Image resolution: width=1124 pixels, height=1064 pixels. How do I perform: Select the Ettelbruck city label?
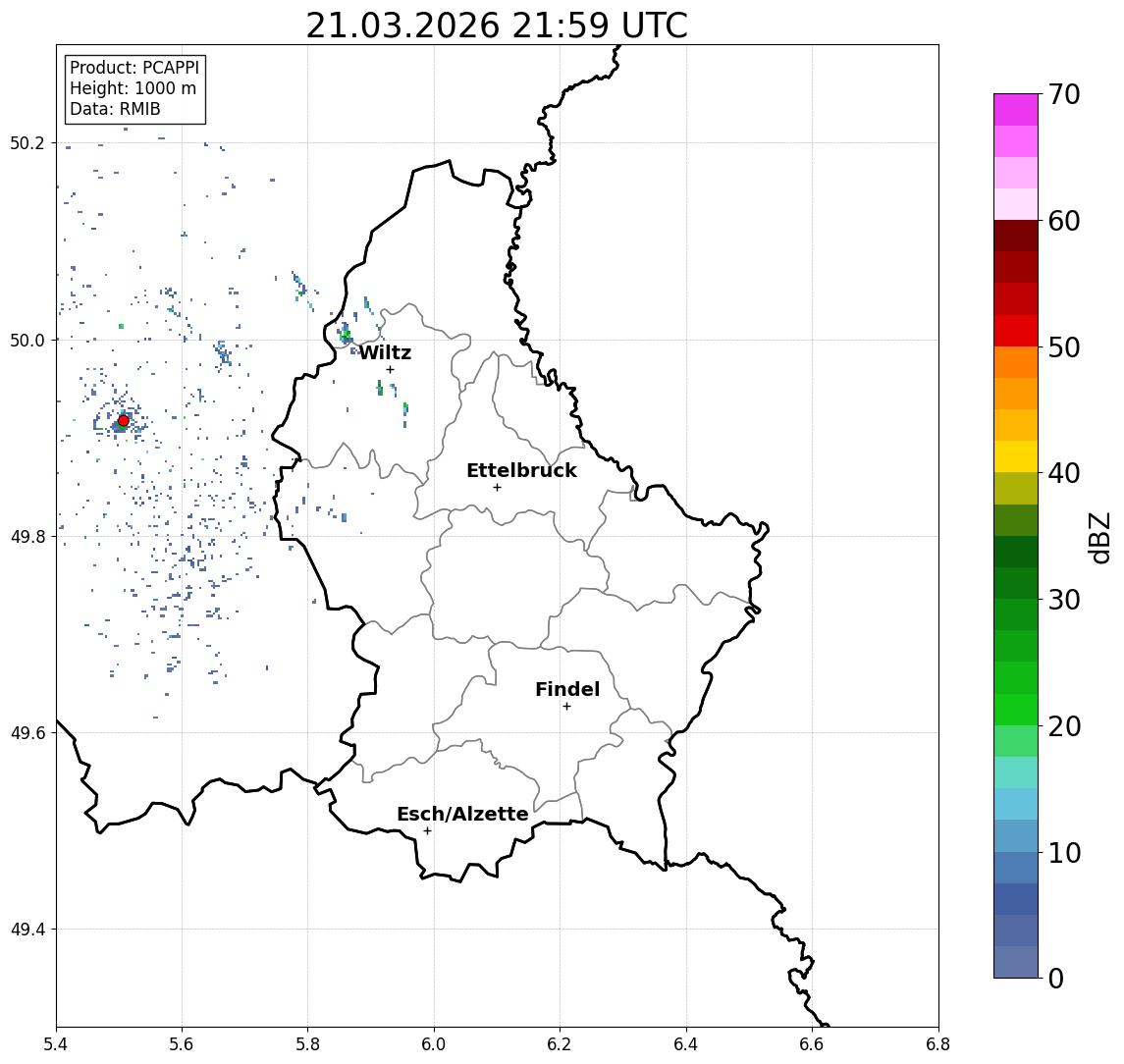(522, 470)
